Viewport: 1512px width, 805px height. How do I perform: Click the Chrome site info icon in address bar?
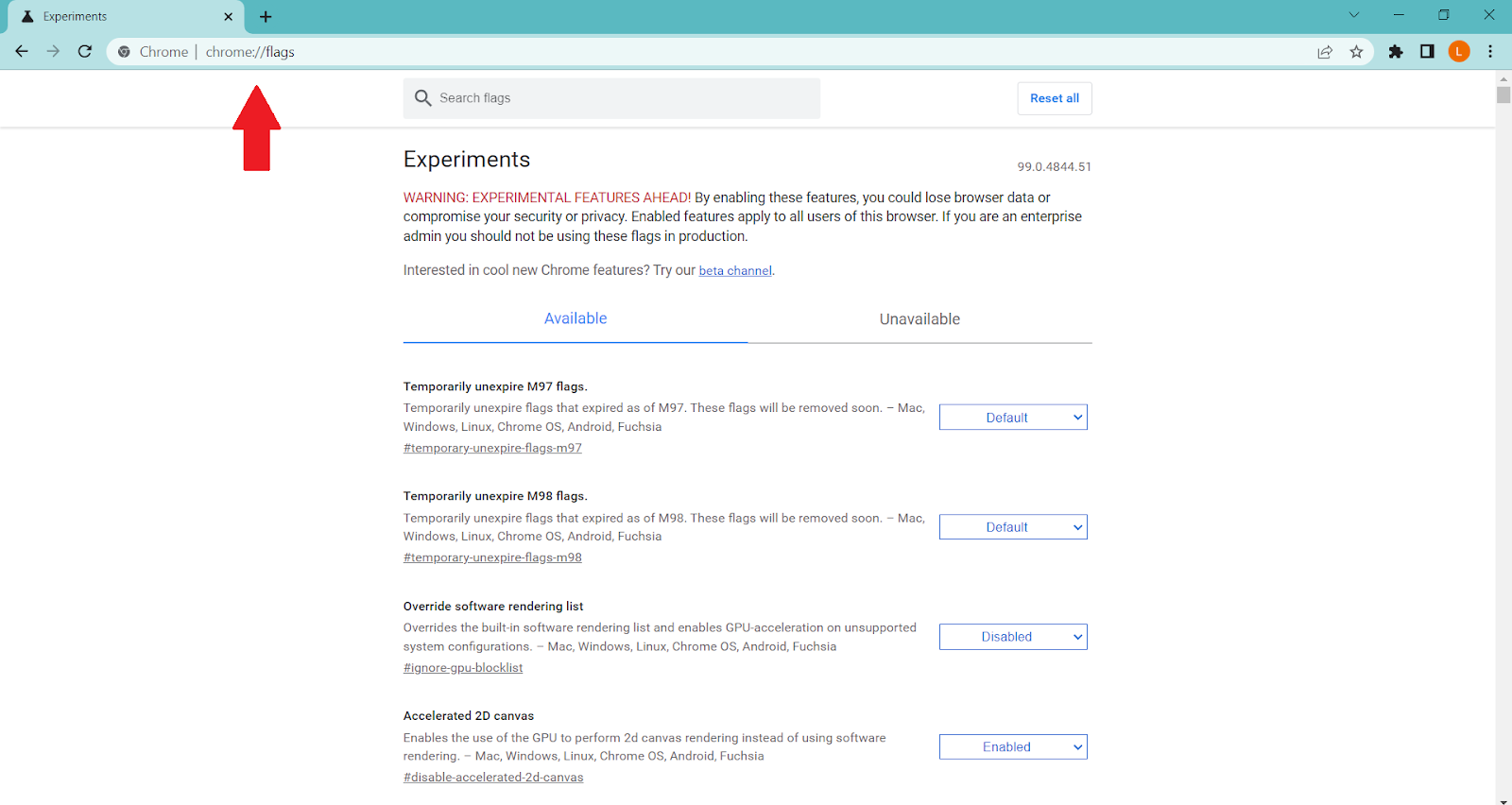(124, 52)
